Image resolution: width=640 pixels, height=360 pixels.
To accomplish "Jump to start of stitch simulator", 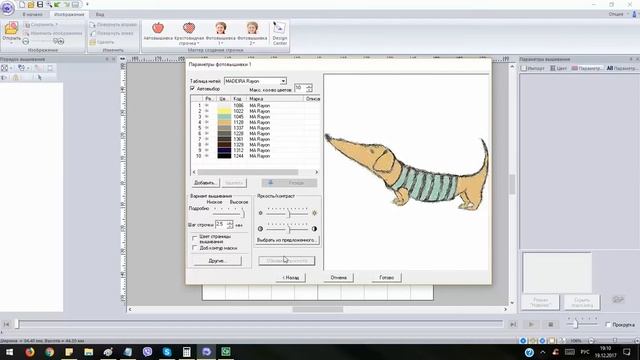I will pos(6,324).
